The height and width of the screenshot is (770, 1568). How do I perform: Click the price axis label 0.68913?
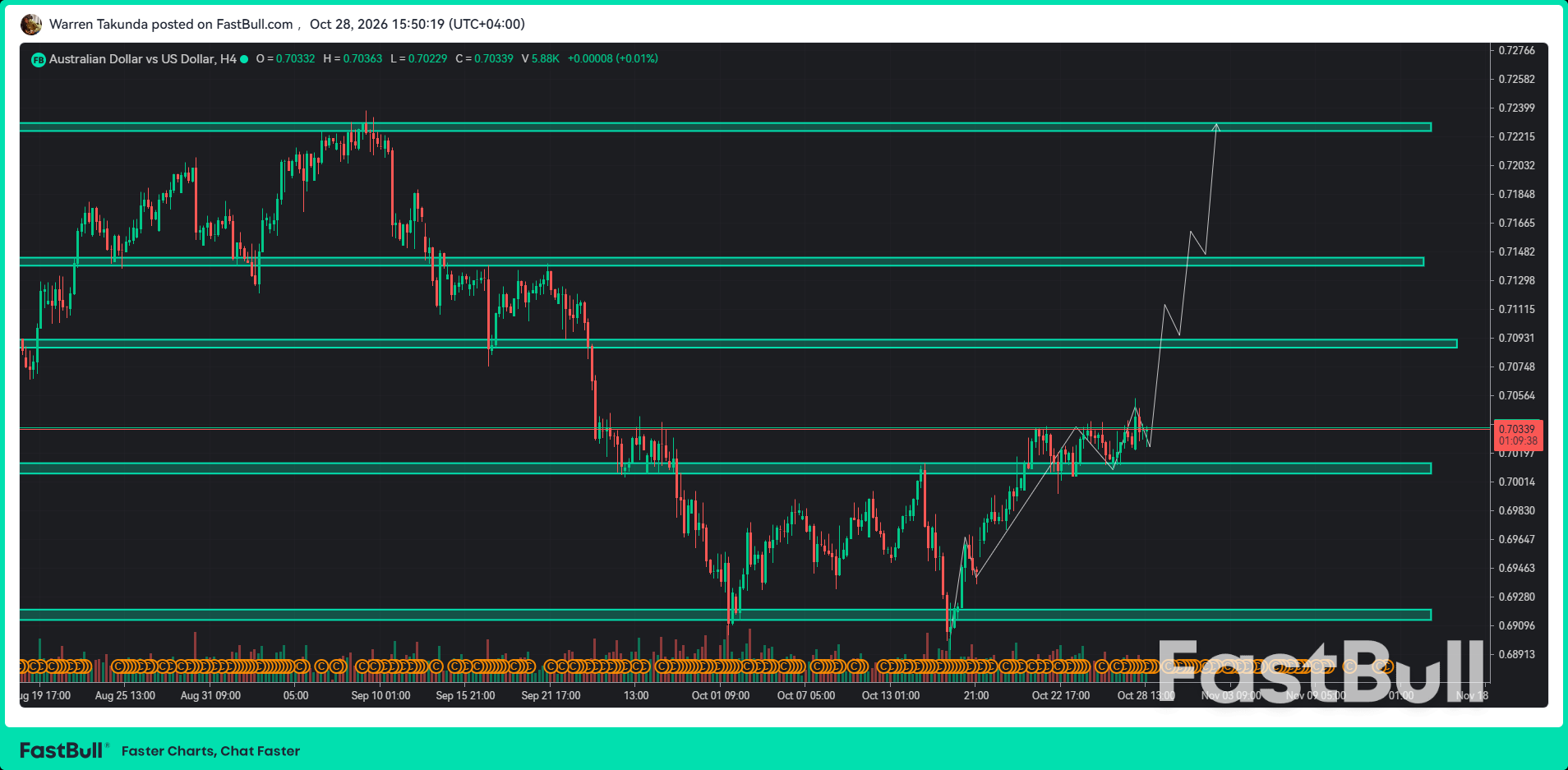coord(1516,655)
